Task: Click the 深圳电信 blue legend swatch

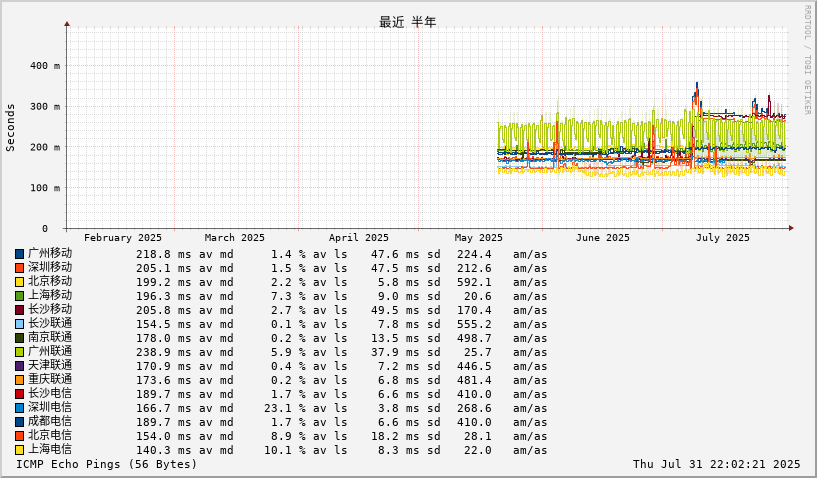Action: (20, 409)
